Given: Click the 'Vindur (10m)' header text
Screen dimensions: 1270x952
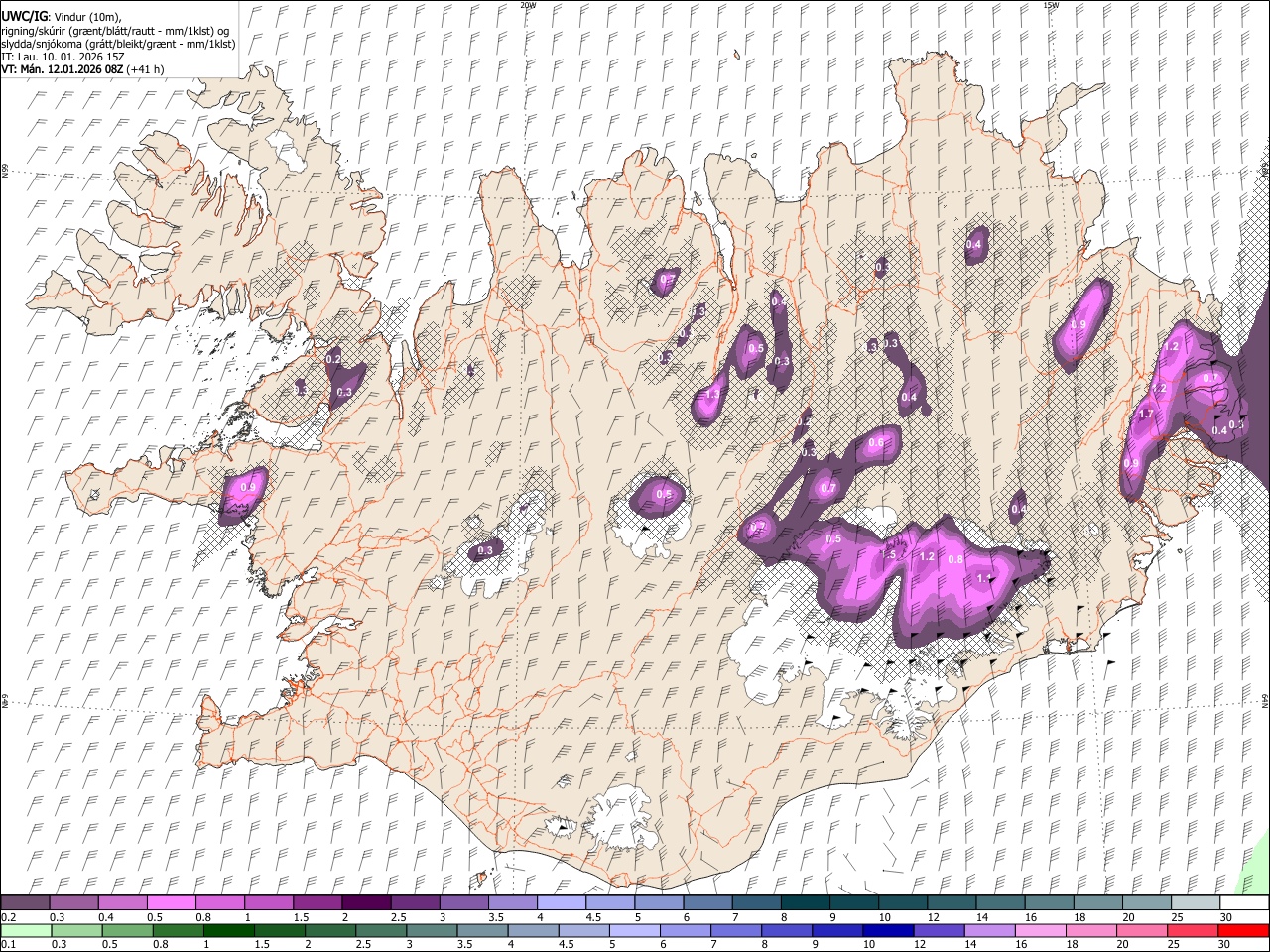Looking at the screenshot, I should click(x=86, y=16).
